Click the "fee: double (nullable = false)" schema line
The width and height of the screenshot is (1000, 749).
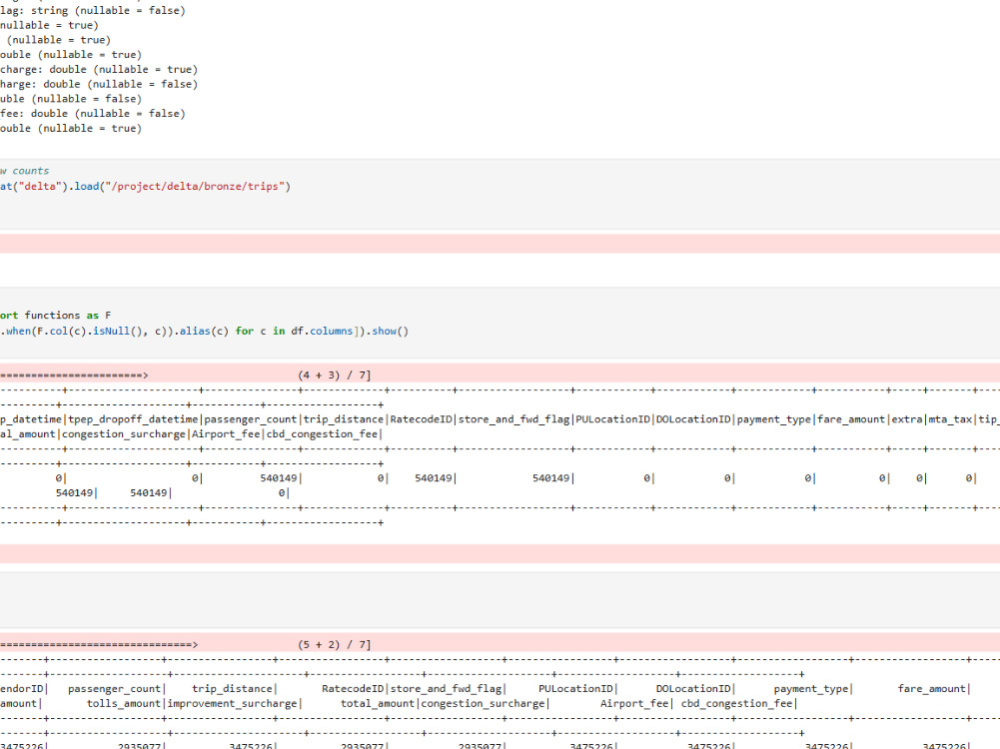click(92, 113)
